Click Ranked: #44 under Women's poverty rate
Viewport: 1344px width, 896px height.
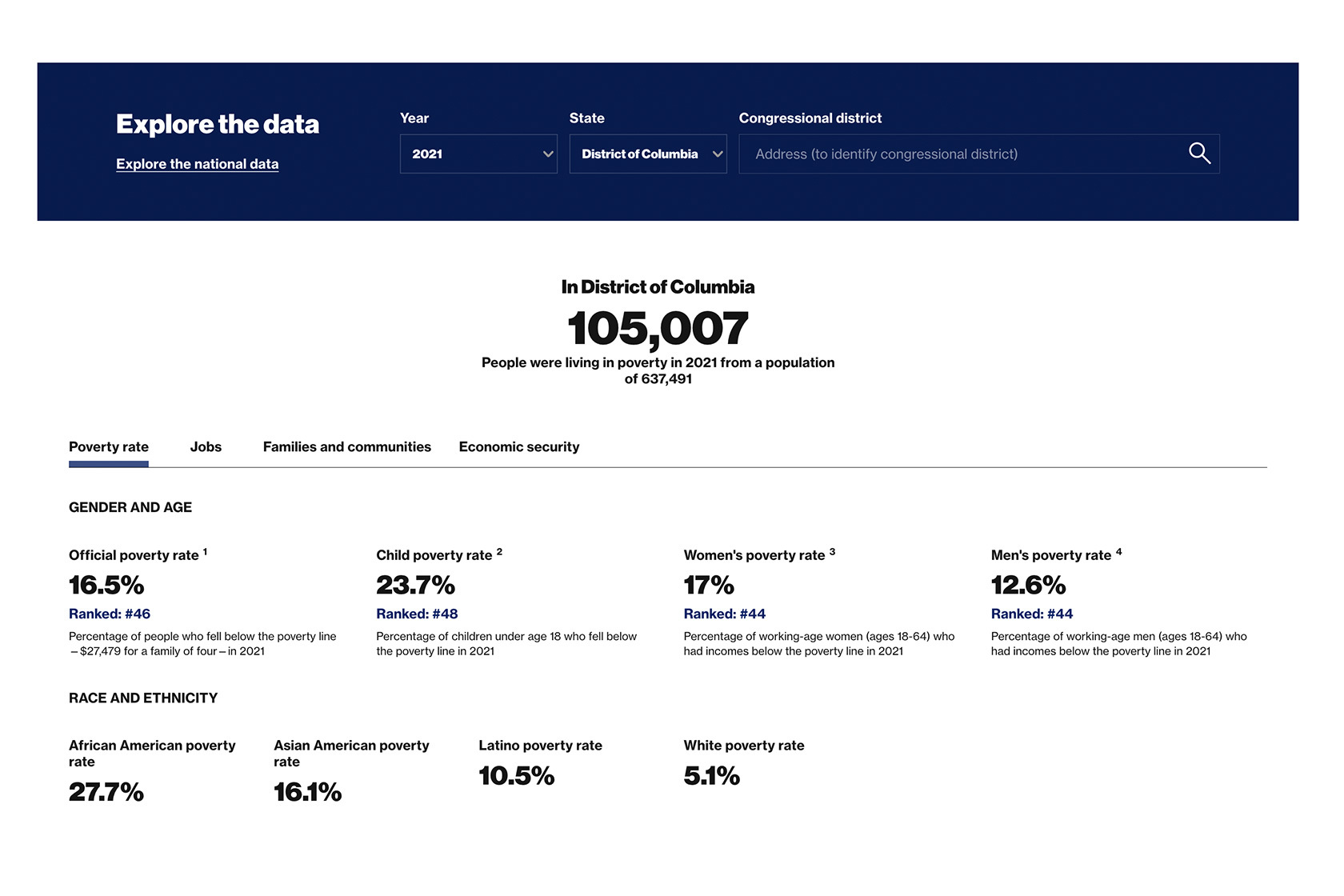pyautogui.click(x=724, y=614)
